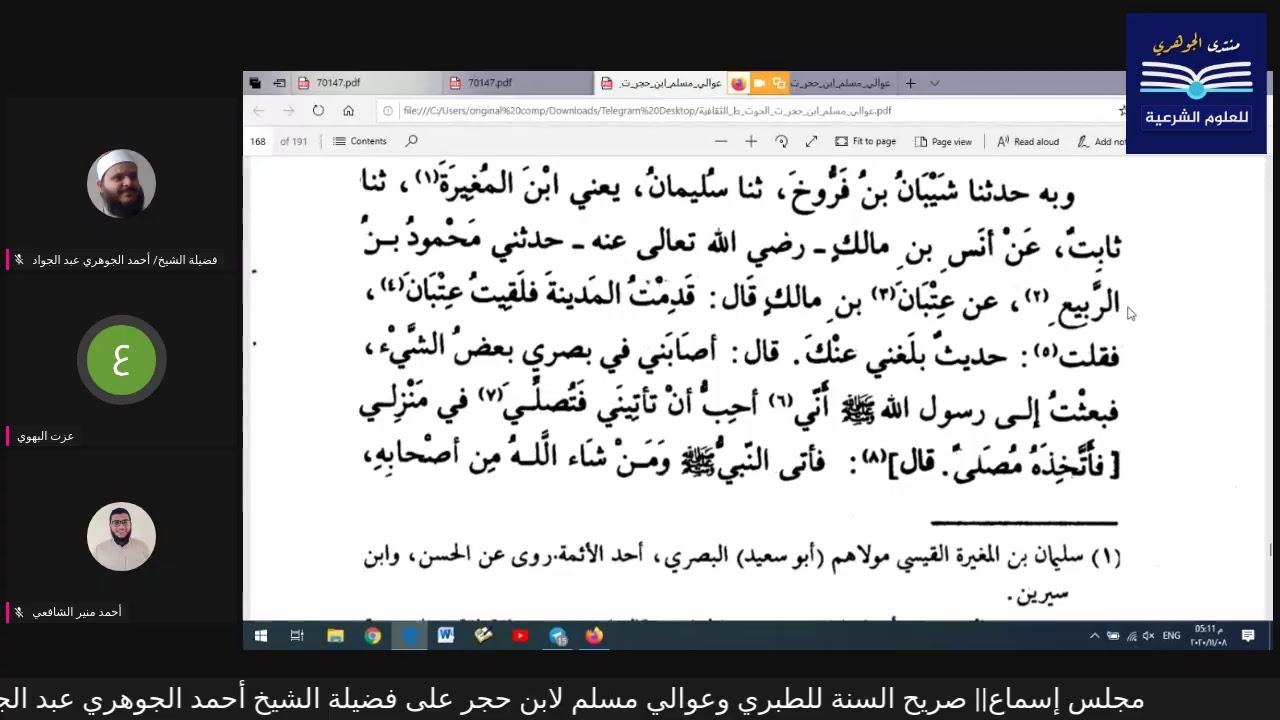This screenshot has height=720, width=1280.
Task: Open the PDF search magnifier
Action: [x=411, y=141]
